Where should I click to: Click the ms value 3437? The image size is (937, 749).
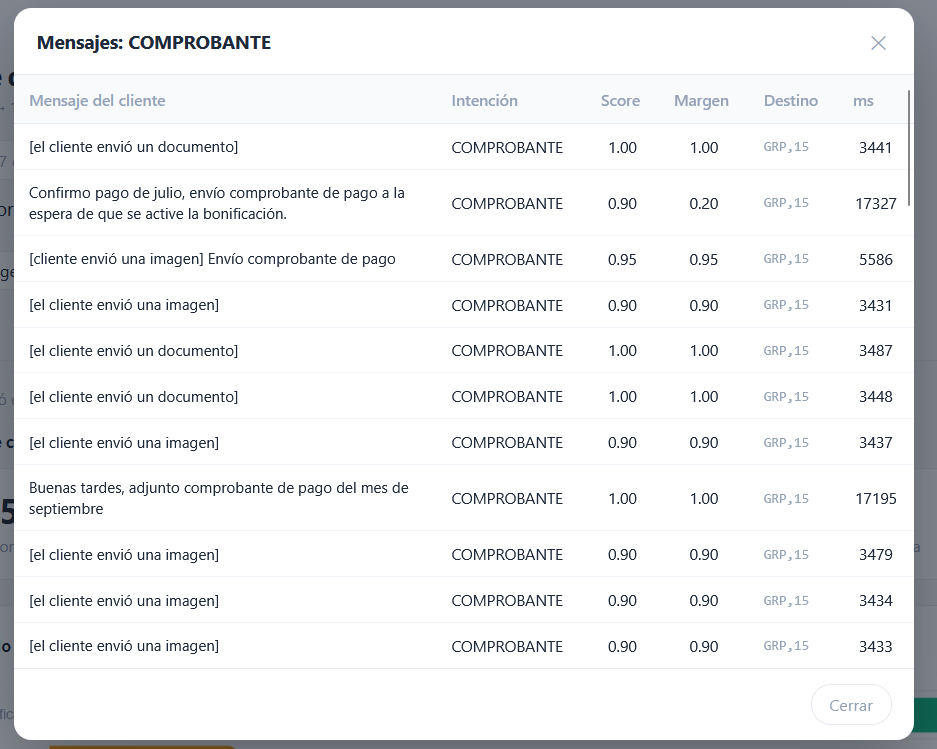tap(875, 442)
